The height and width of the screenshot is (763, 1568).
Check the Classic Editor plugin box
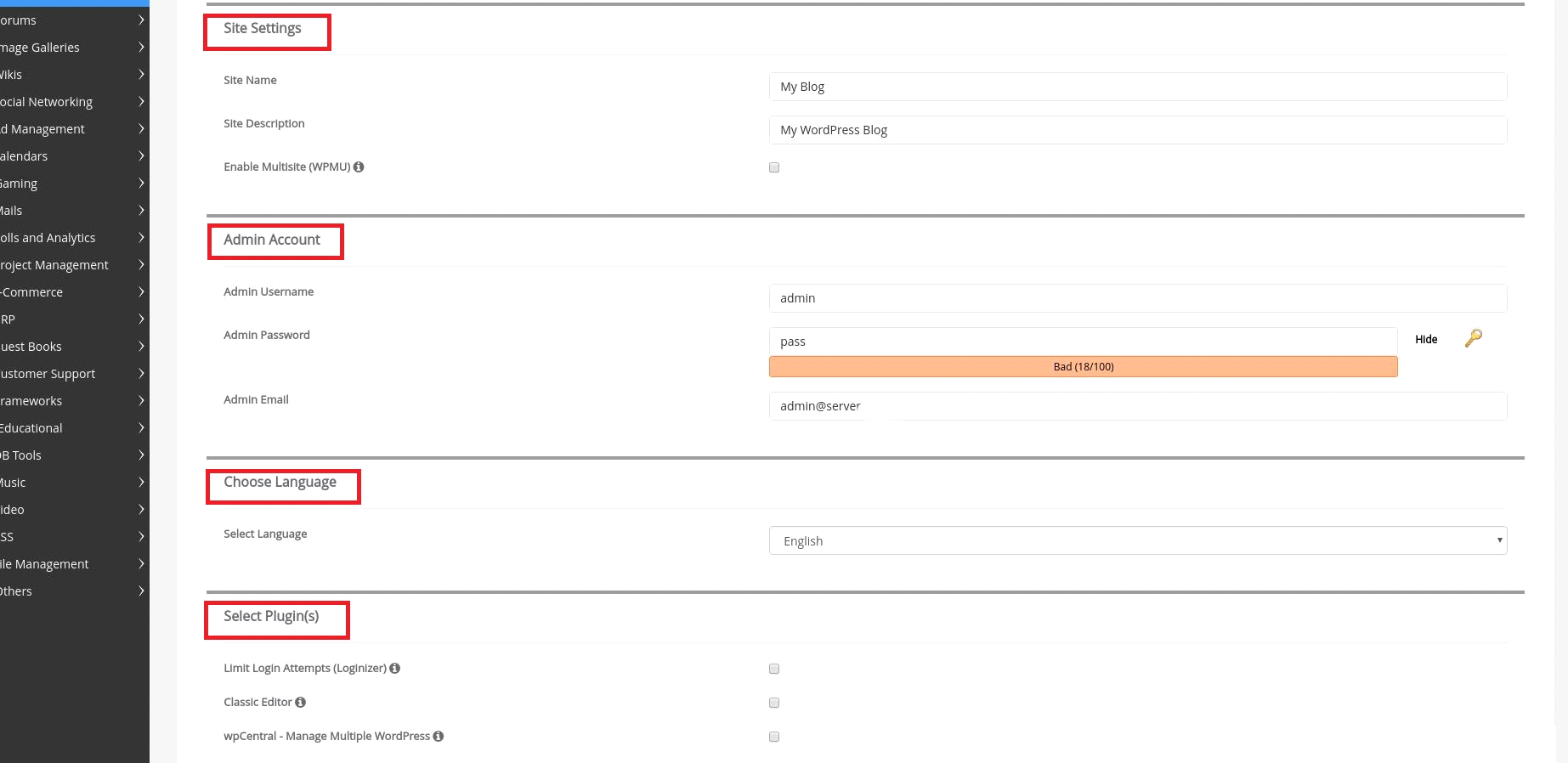coord(774,703)
